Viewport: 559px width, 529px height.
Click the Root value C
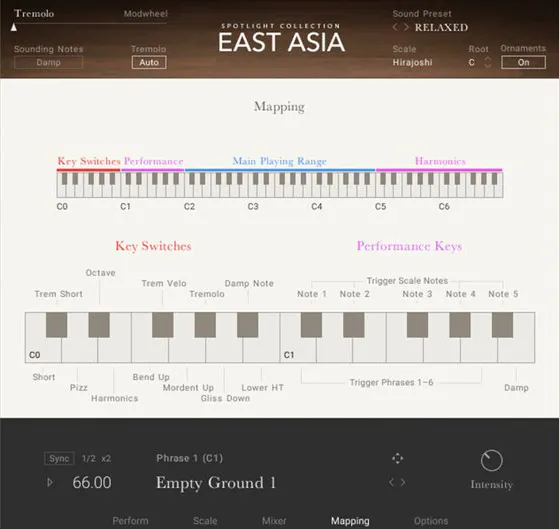(472, 62)
